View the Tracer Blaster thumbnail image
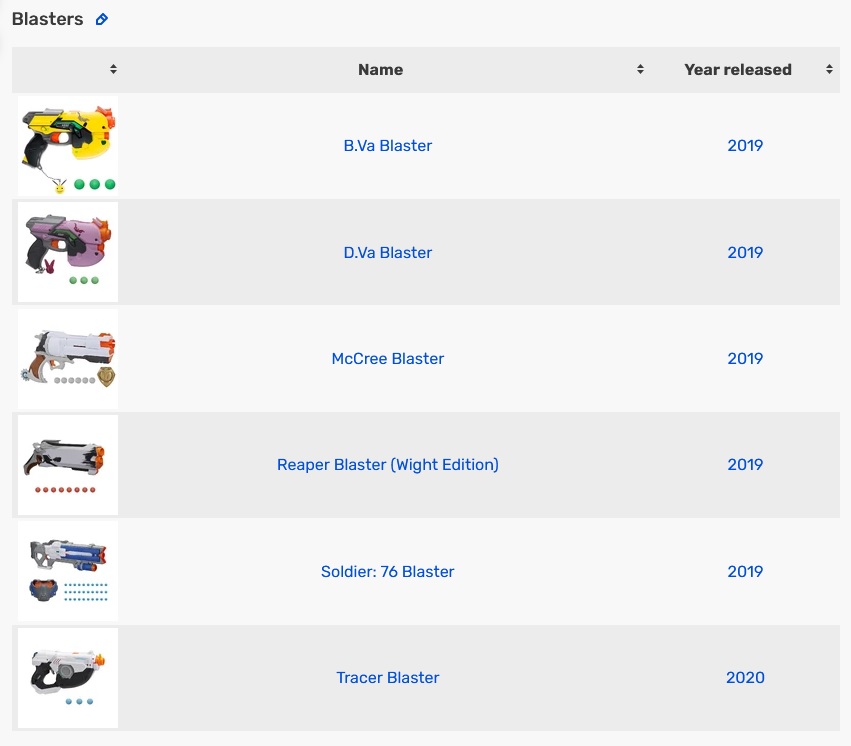851x746 pixels. click(68, 678)
